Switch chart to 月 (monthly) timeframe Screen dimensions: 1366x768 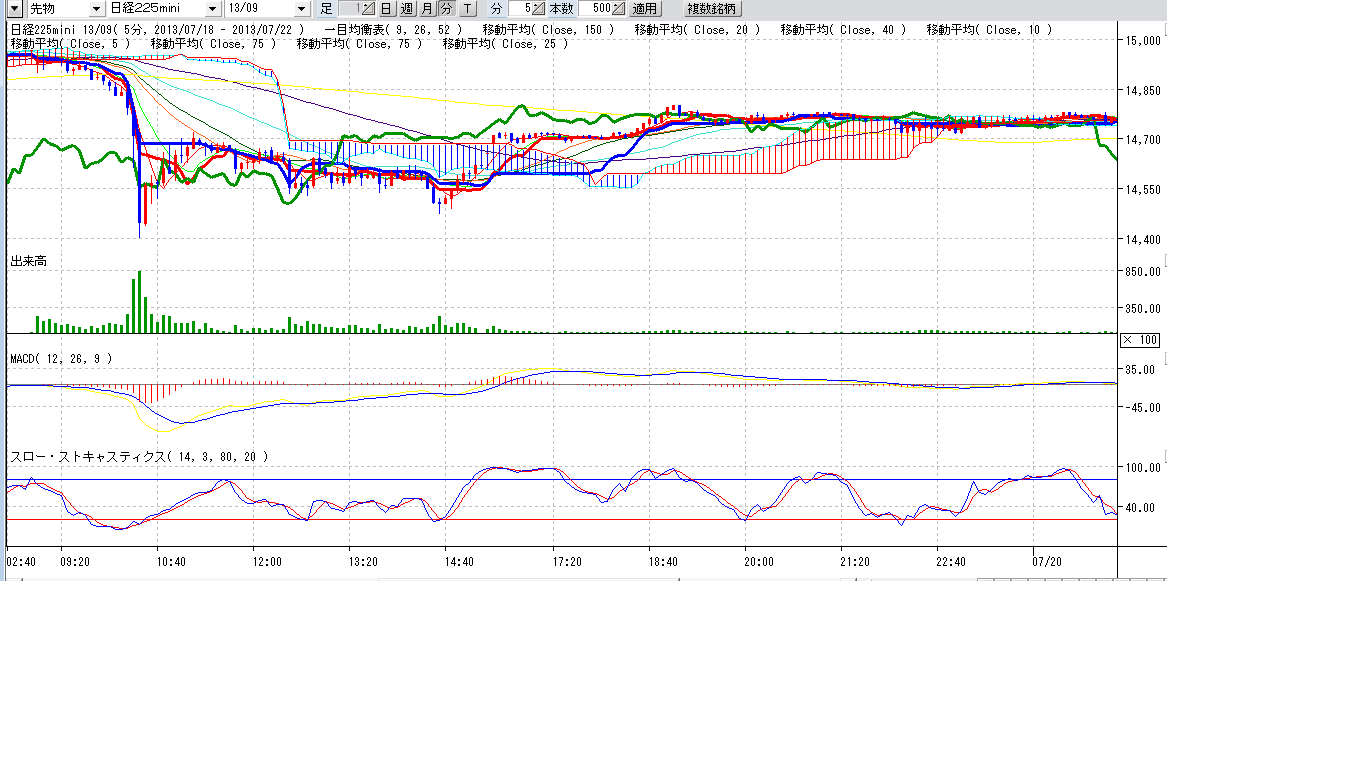(427, 9)
